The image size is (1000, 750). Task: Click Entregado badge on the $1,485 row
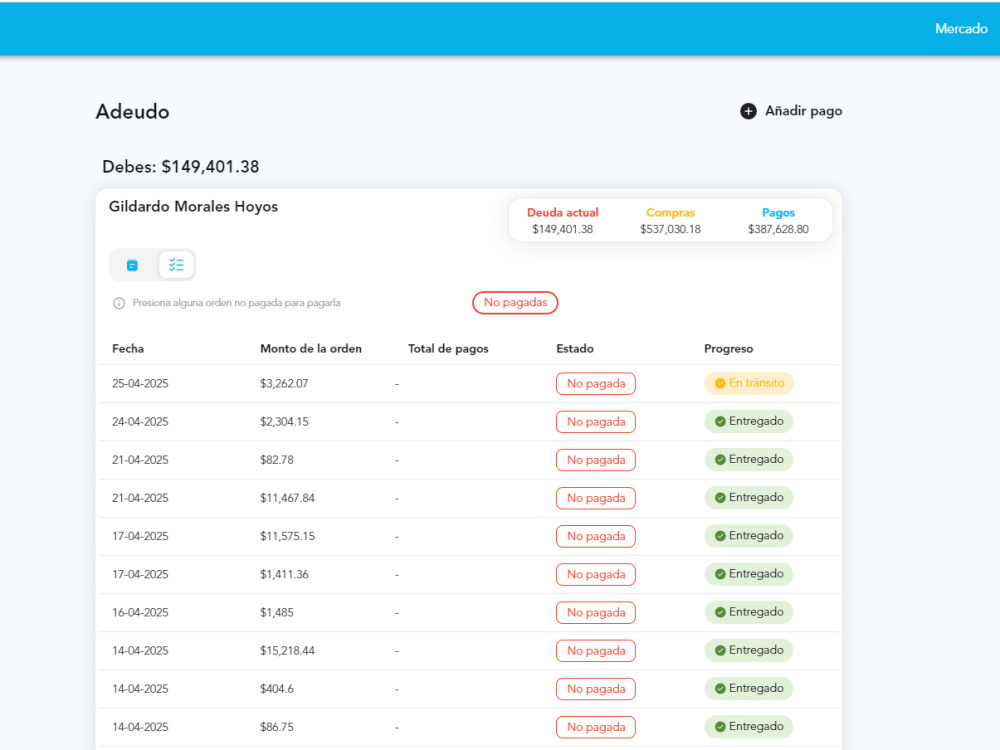(749, 613)
